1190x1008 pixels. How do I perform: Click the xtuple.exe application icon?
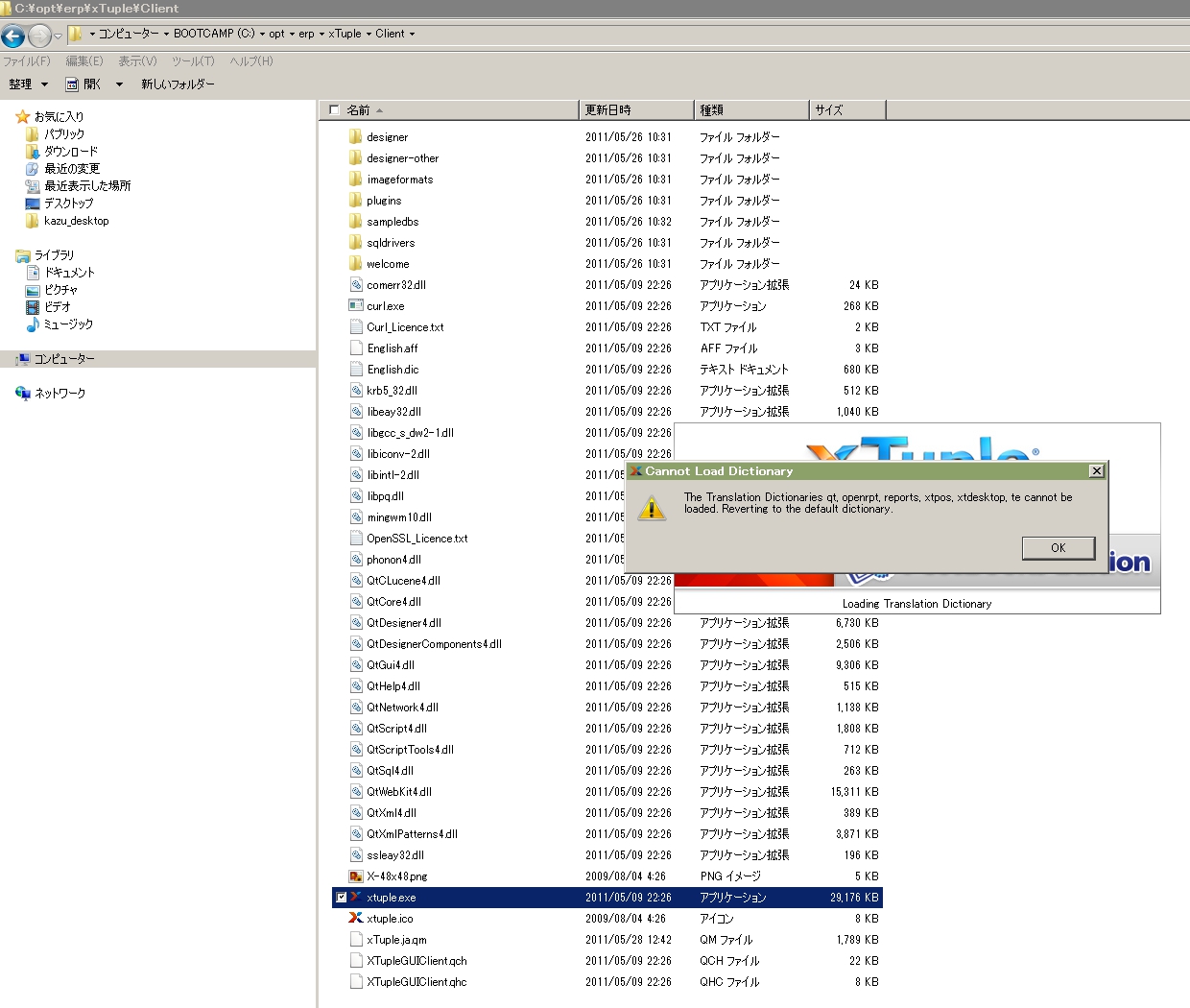(x=355, y=898)
